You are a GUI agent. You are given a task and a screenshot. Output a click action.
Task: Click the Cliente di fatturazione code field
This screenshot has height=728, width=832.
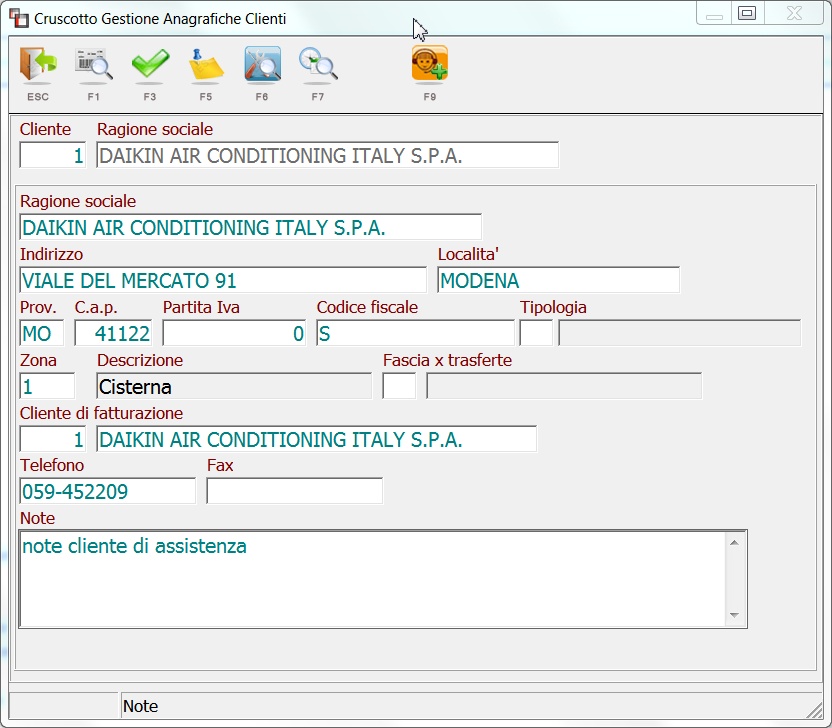[53, 439]
